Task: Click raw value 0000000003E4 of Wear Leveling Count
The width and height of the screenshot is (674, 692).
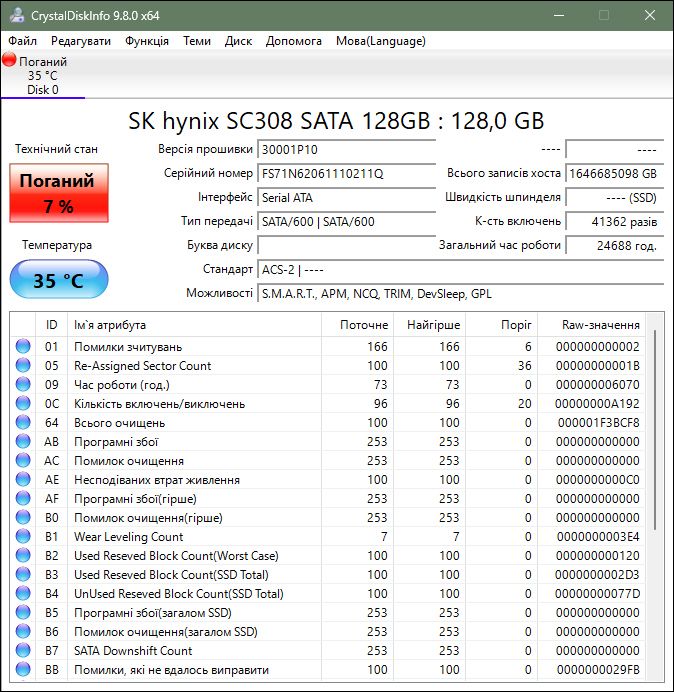Action: pos(598,536)
